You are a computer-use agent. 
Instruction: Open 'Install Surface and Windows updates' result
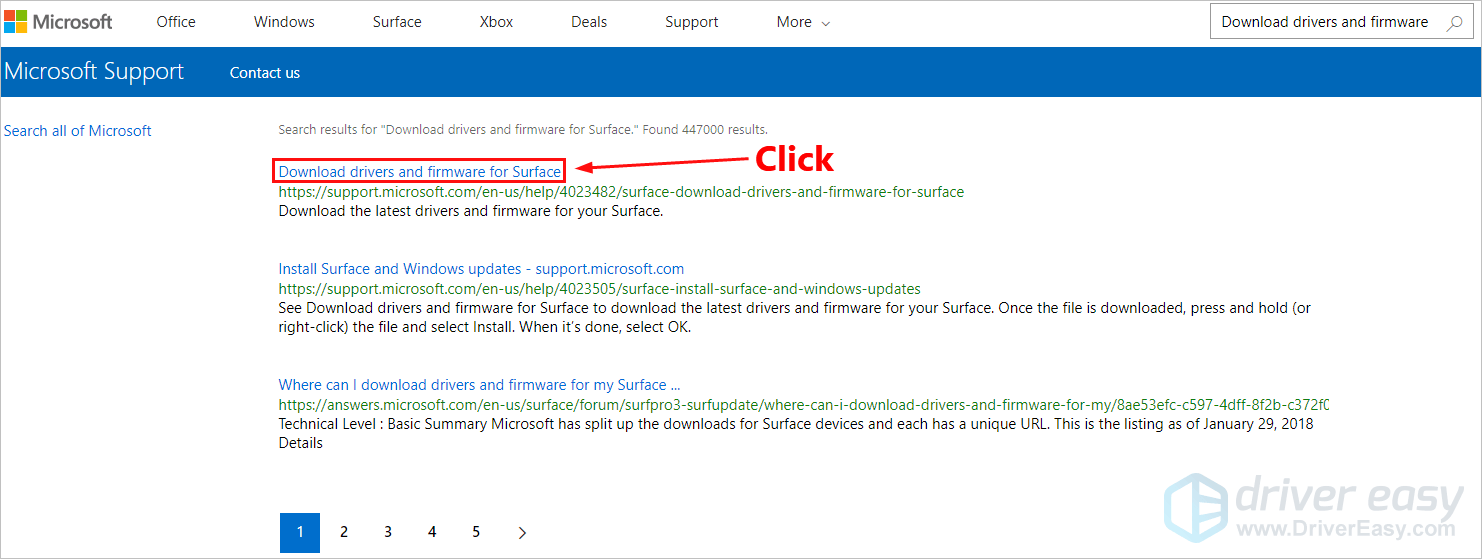(x=481, y=269)
